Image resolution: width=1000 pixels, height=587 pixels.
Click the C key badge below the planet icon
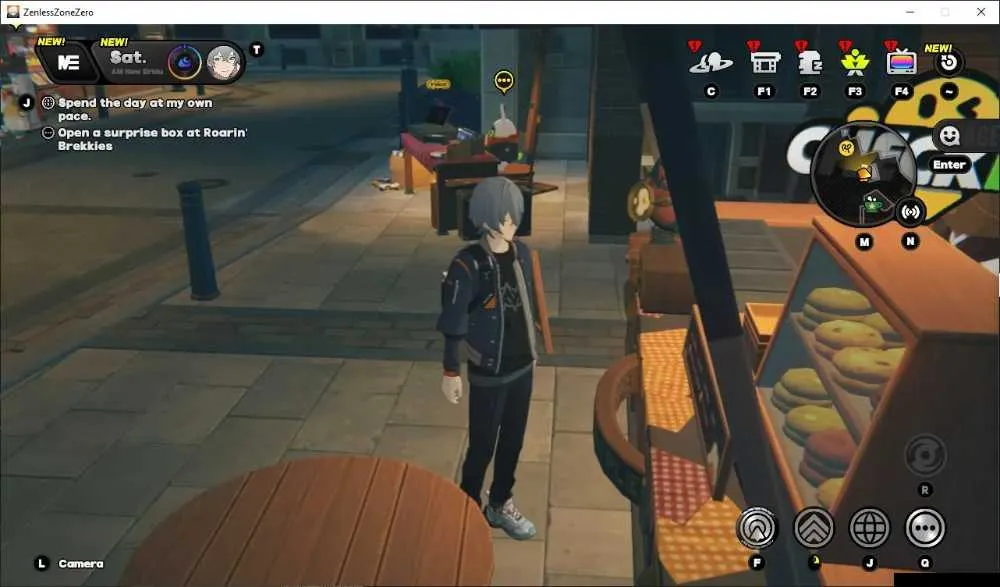[711, 91]
